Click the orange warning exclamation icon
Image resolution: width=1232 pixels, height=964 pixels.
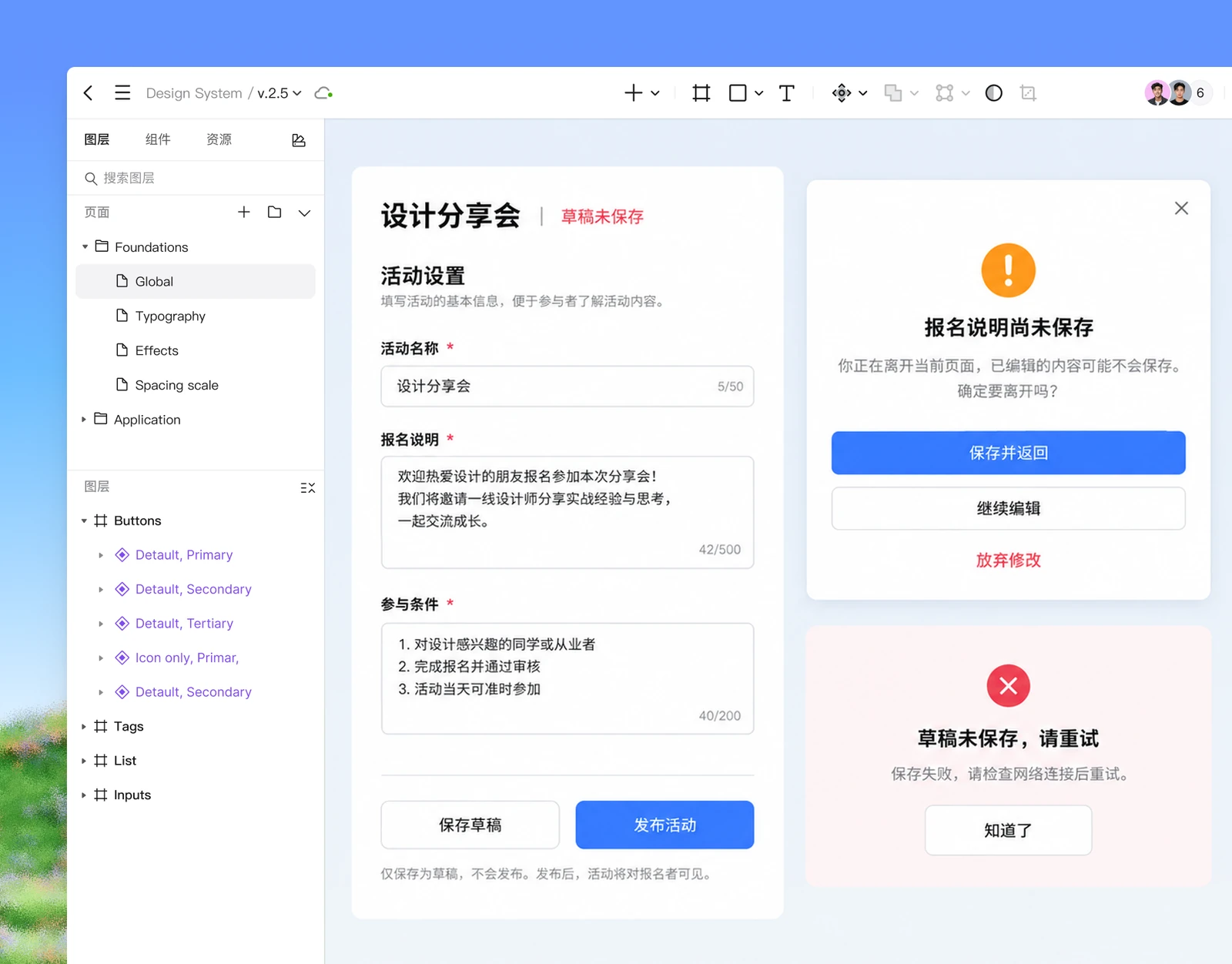[x=1009, y=270]
